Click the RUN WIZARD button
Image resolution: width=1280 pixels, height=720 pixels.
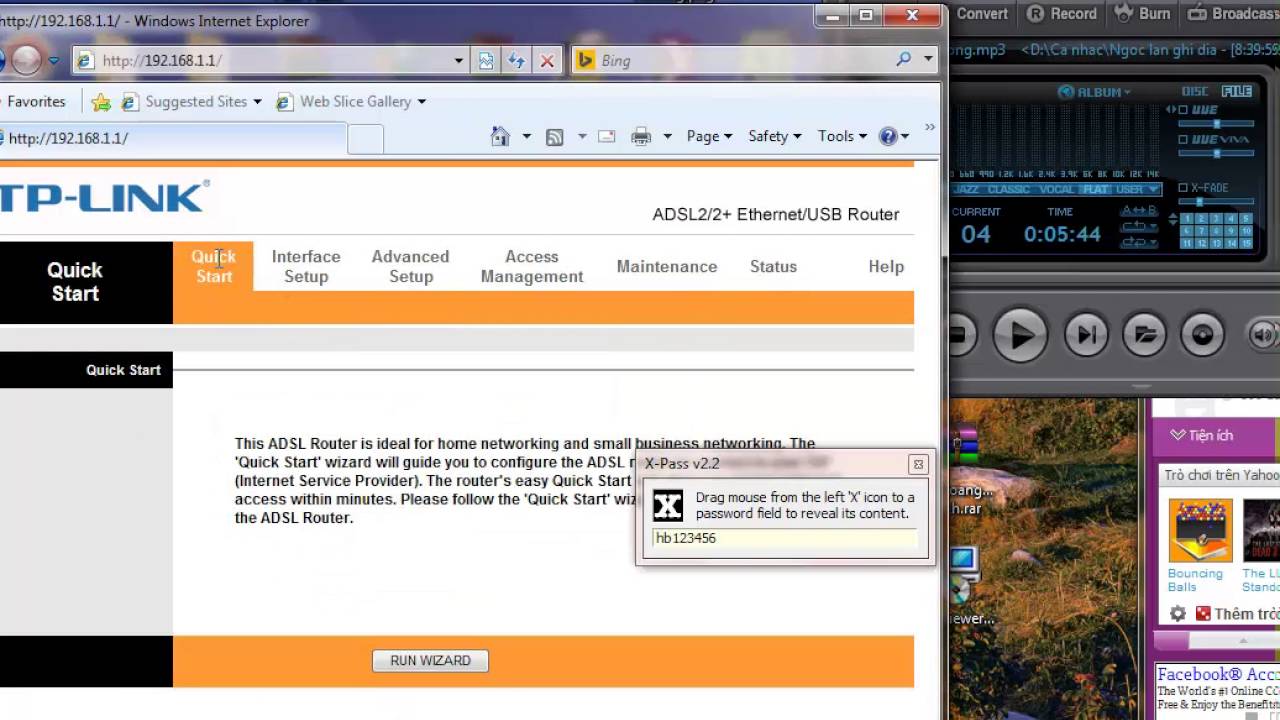pyautogui.click(x=430, y=660)
